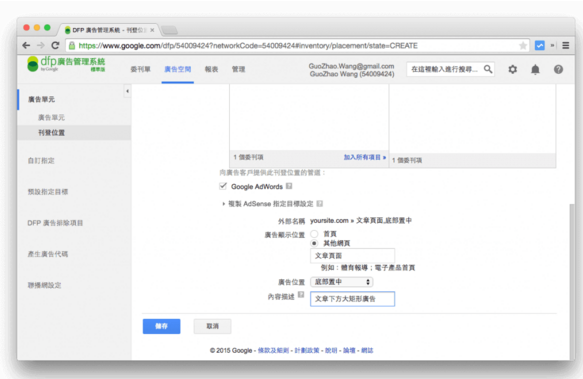The image size is (583, 379).
Task: Click the GuoZhao.Wang@gmail.com account text
Action: tap(351, 66)
